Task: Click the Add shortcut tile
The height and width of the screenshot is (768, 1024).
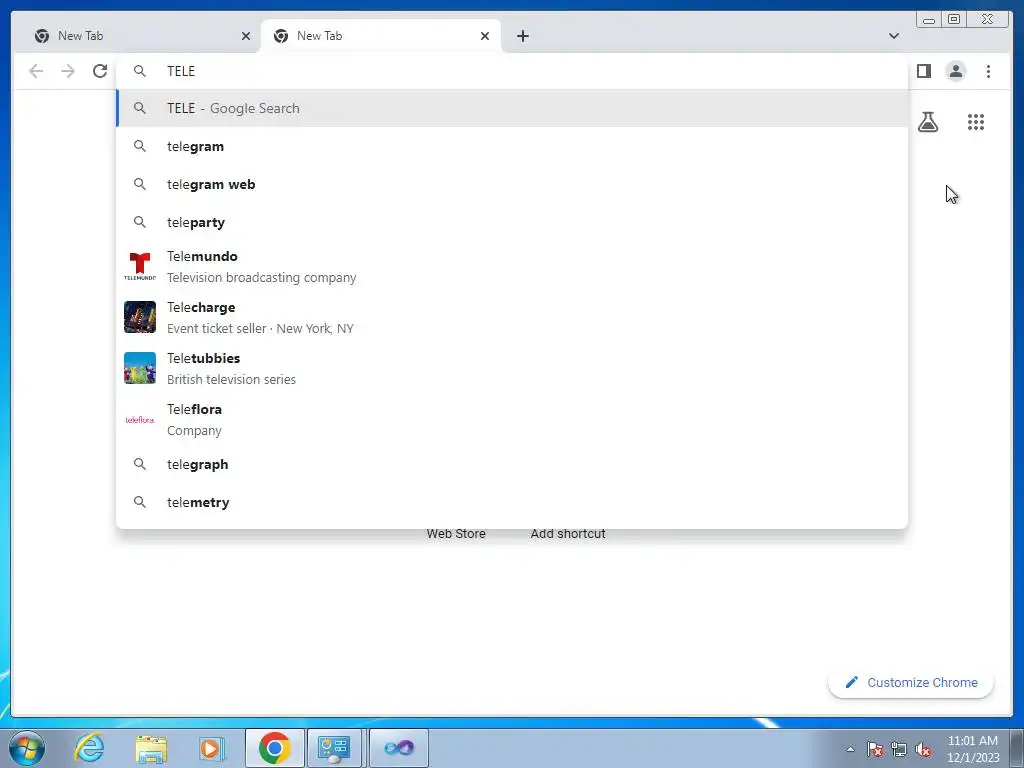Action: (x=568, y=534)
